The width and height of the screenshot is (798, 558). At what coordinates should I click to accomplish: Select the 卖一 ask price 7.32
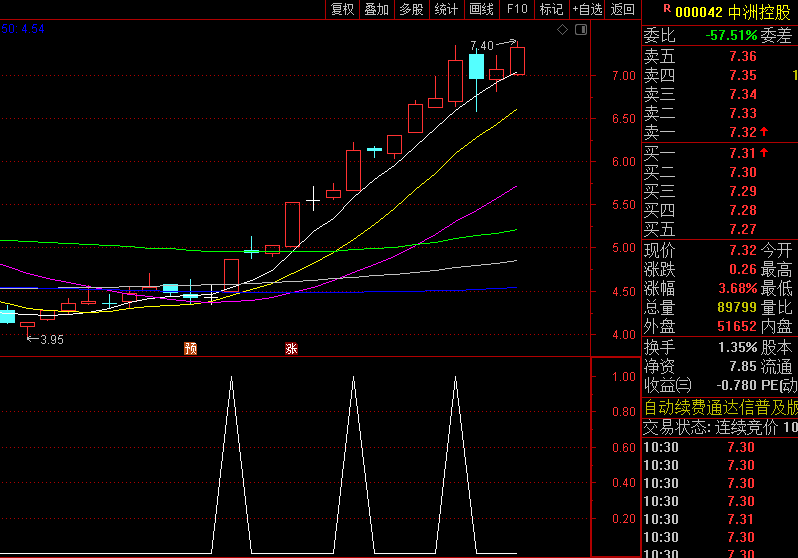[x=742, y=132]
